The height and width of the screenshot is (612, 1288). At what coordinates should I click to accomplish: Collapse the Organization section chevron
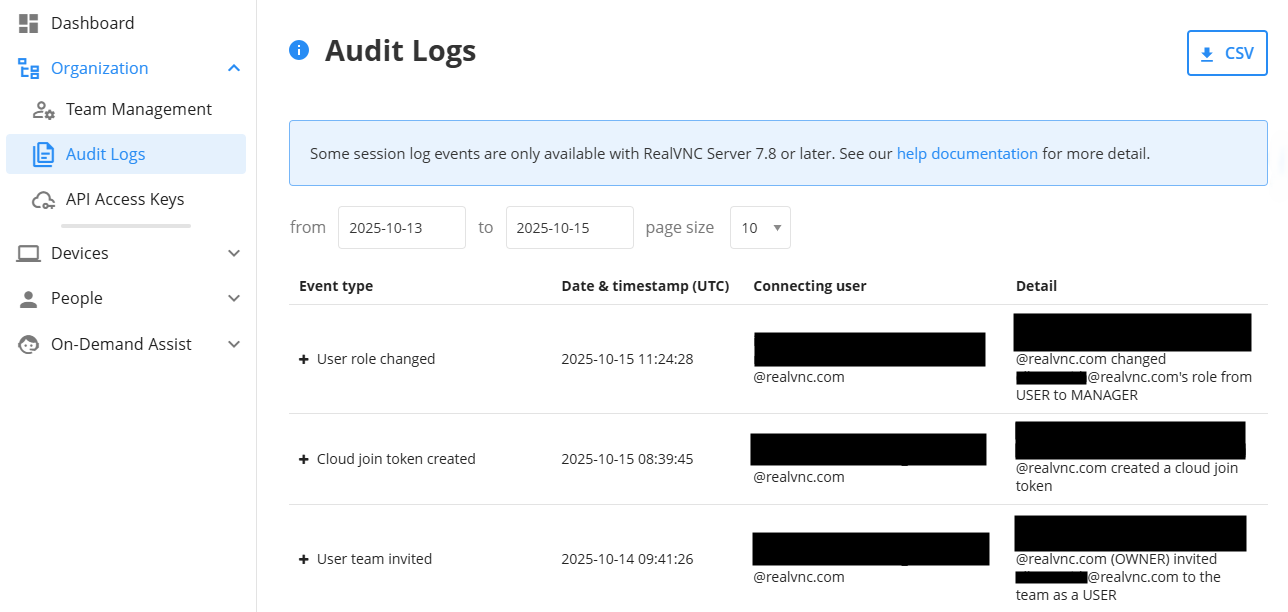(233, 67)
